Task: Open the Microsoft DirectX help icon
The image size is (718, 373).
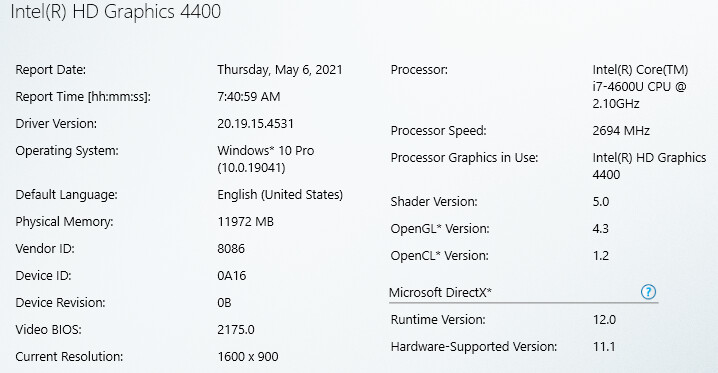Action: (648, 292)
